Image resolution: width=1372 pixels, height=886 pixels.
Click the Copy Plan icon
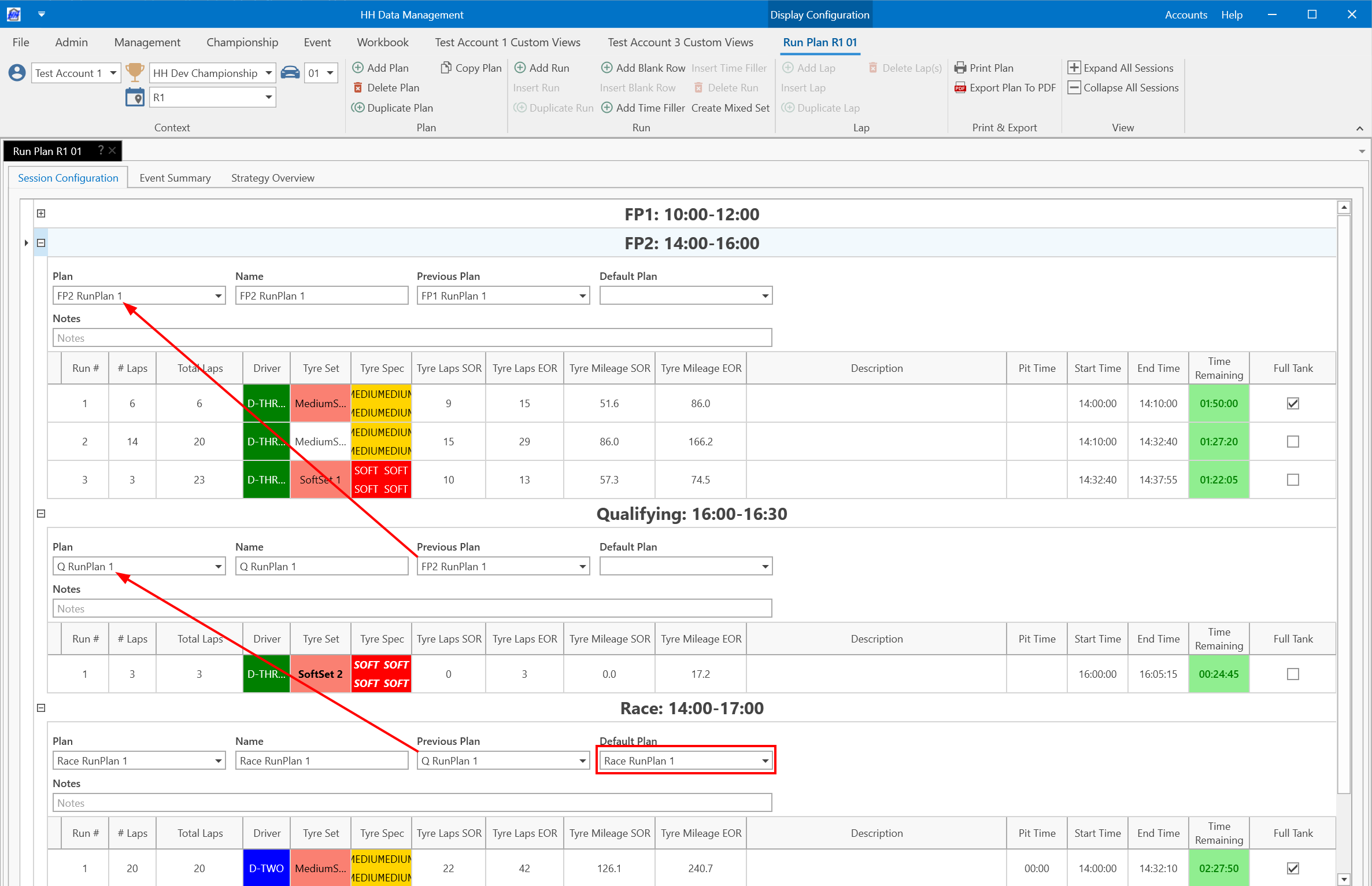point(446,68)
